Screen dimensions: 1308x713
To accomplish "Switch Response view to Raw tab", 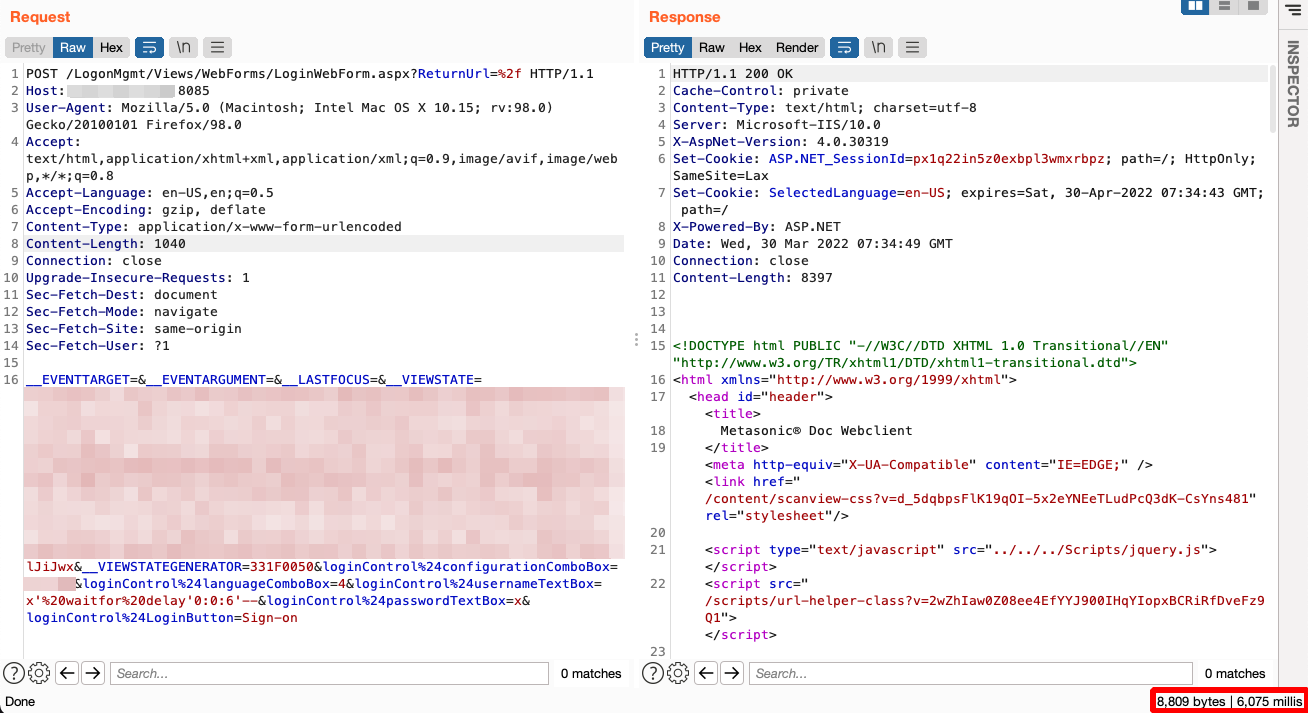I will 712,47.
